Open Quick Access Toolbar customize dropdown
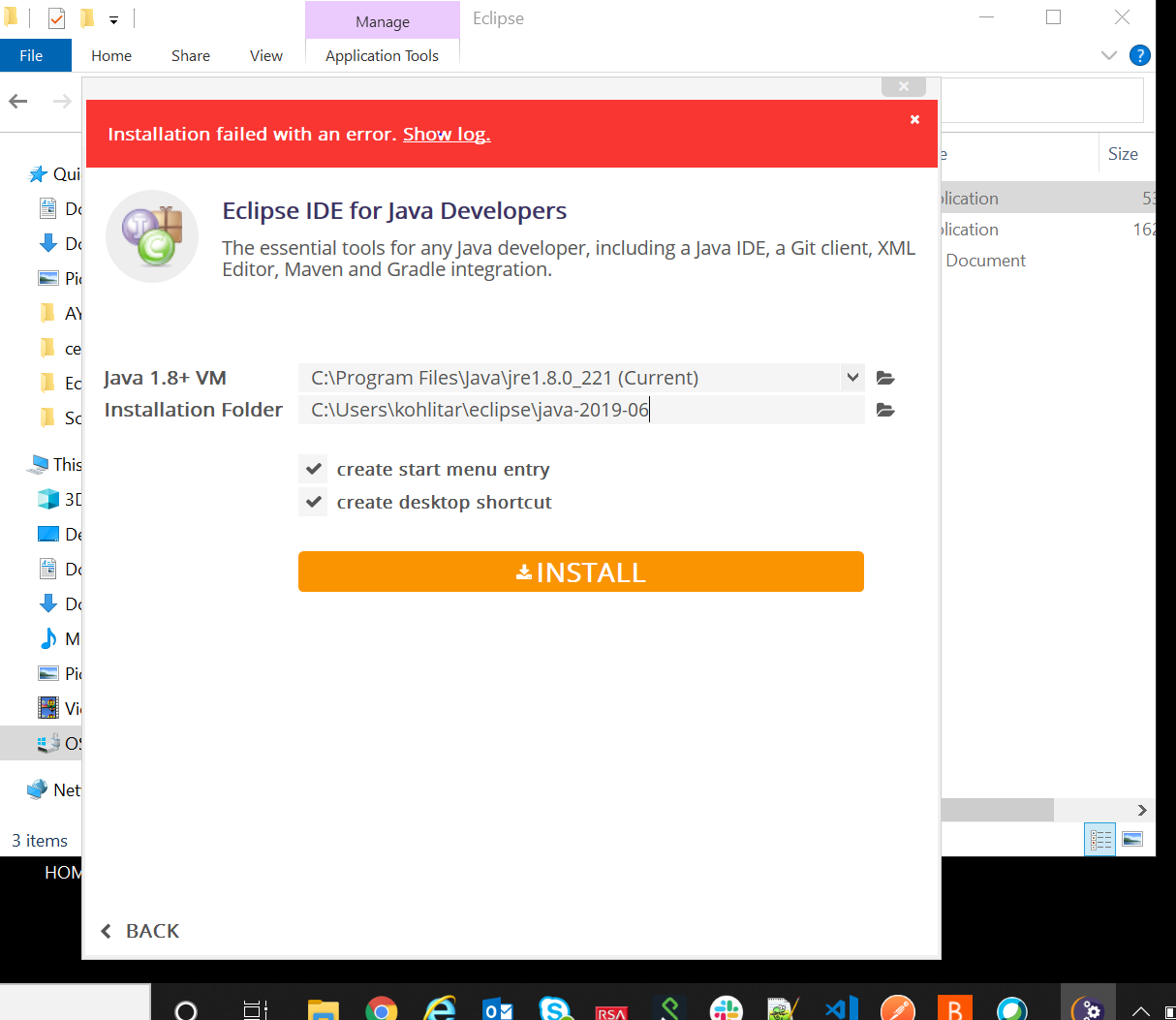 click(113, 19)
